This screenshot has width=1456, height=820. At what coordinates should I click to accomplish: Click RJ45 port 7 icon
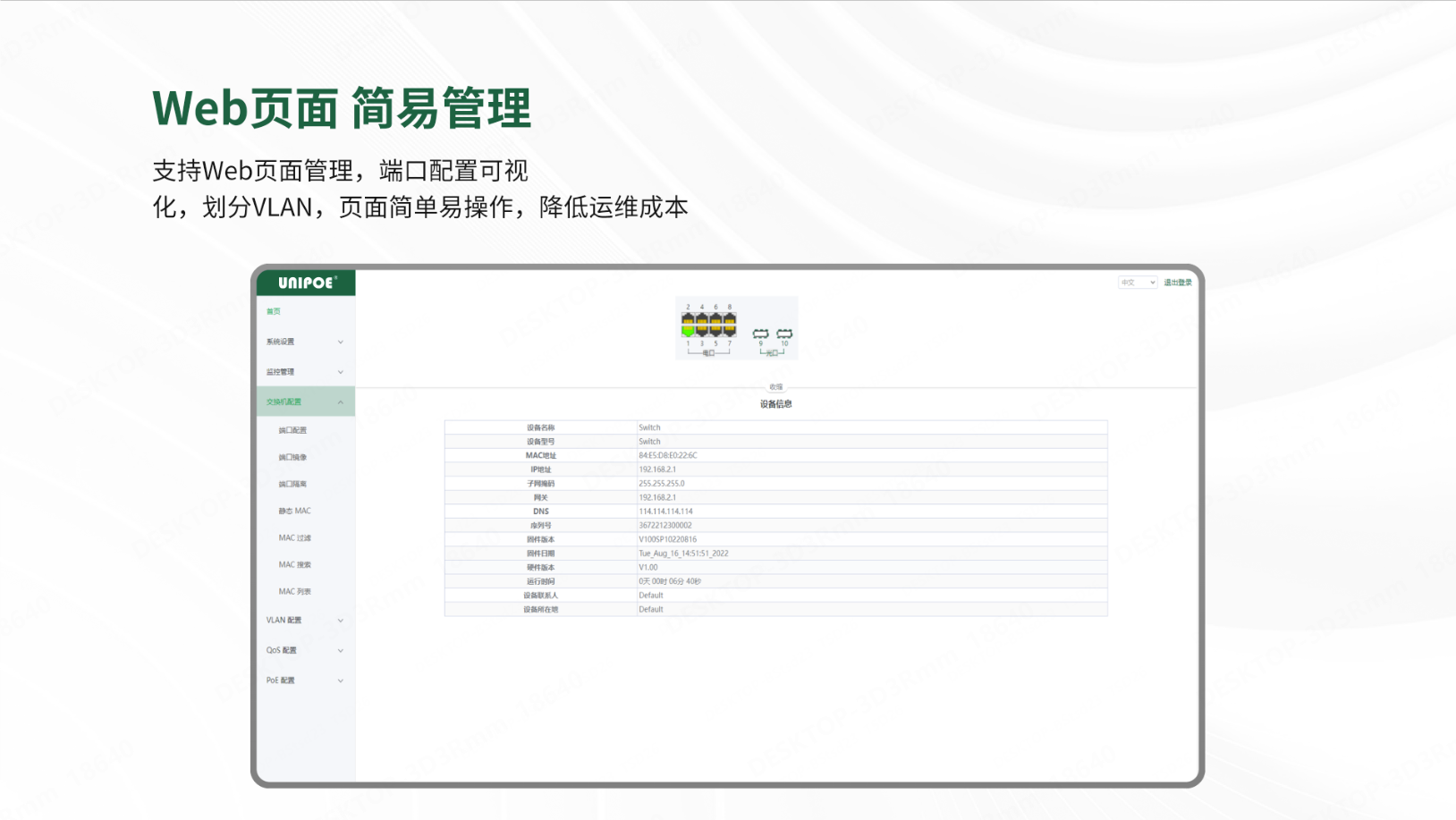730,331
